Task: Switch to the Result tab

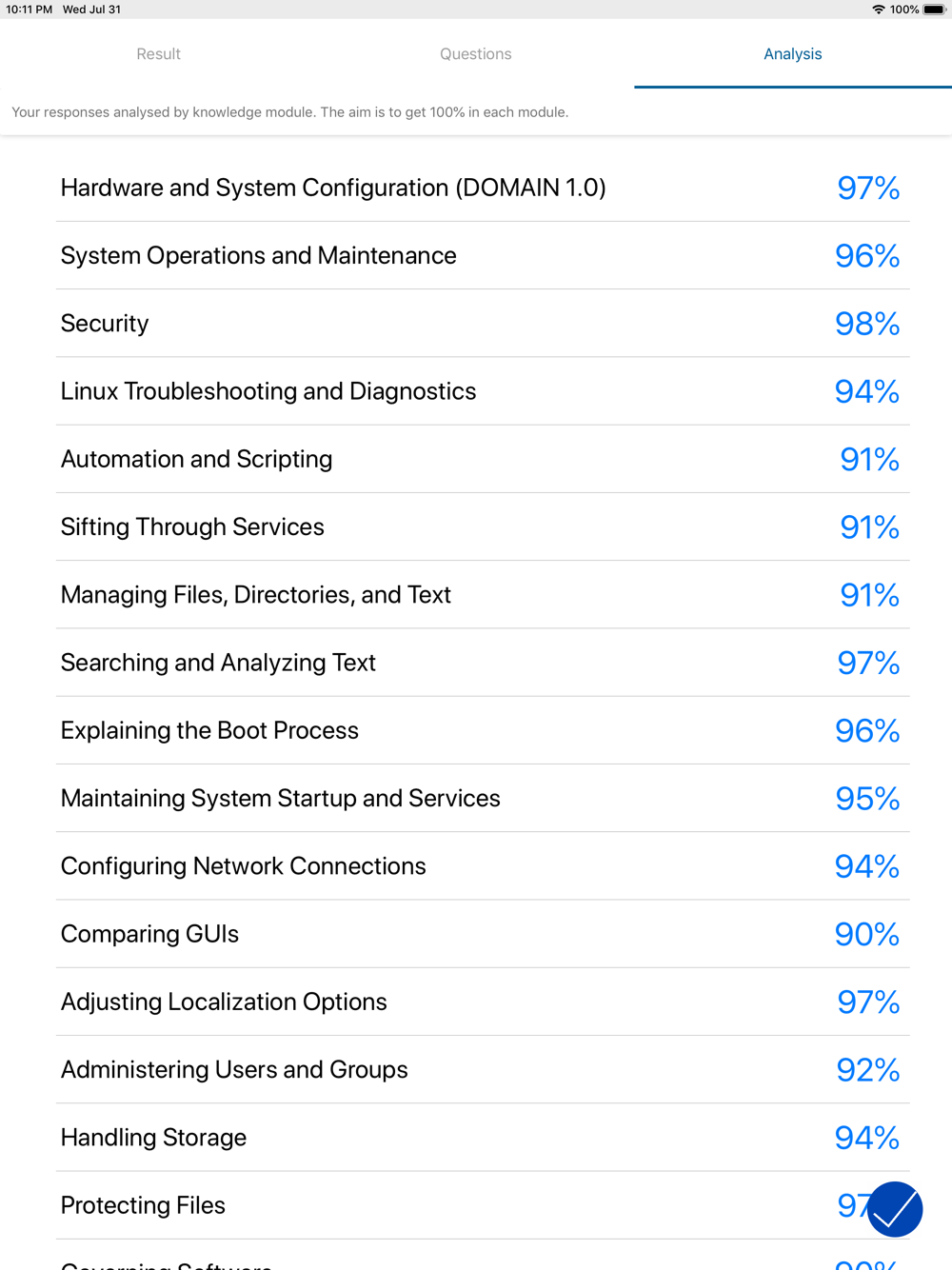Action: pyautogui.click(x=158, y=54)
